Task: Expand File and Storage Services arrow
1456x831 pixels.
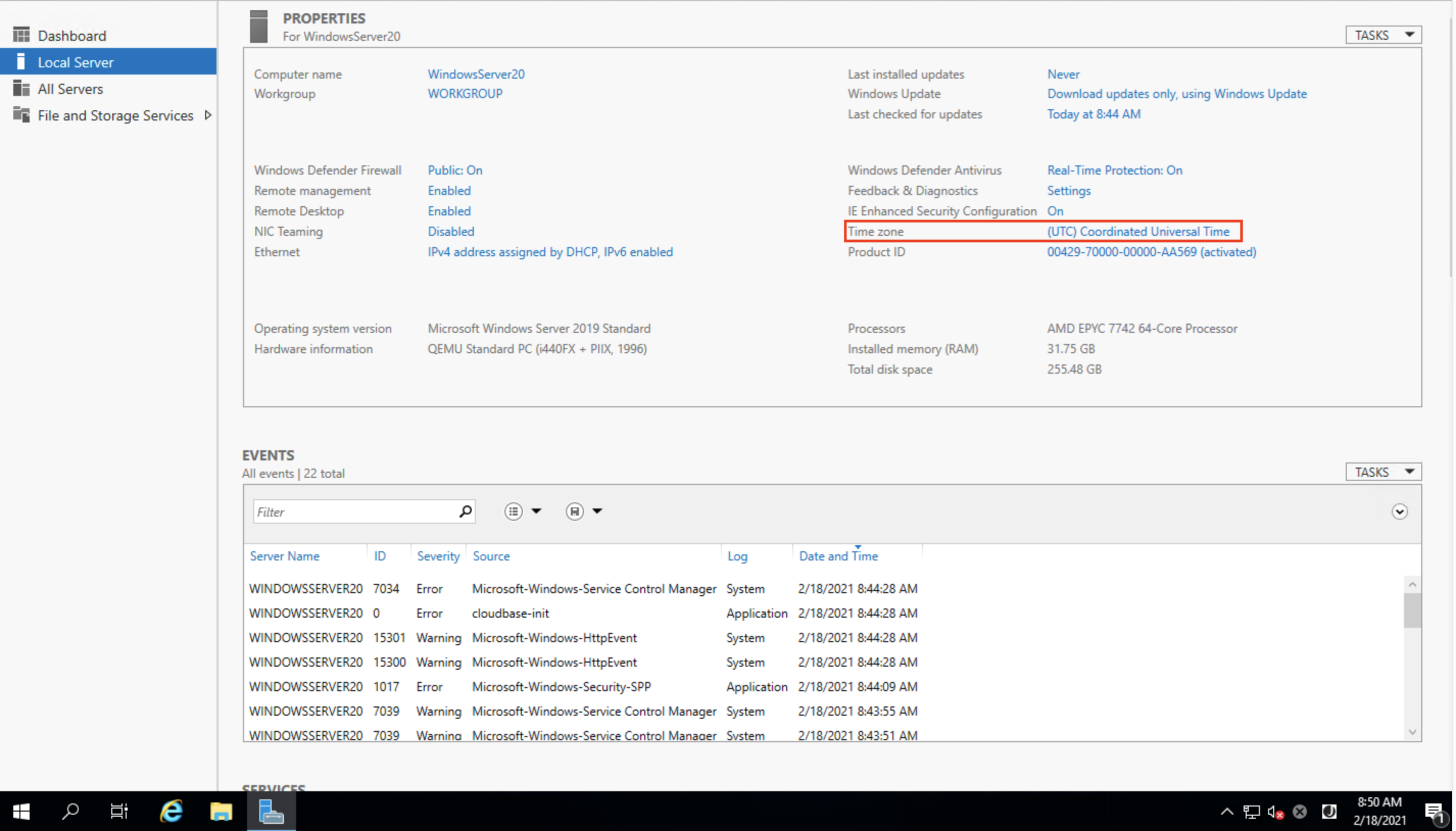Action: point(208,115)
